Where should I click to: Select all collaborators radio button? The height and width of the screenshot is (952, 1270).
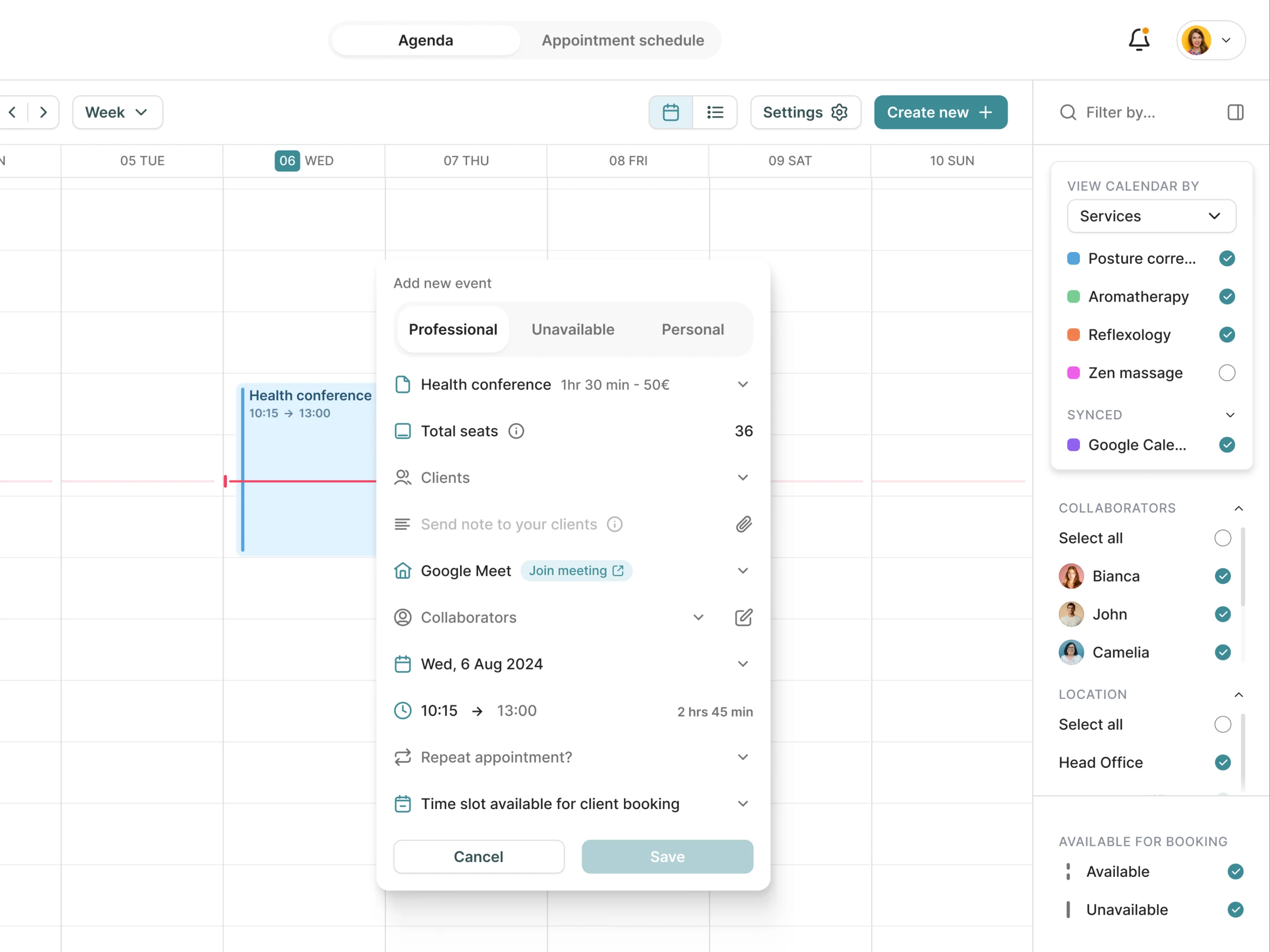1223,538
